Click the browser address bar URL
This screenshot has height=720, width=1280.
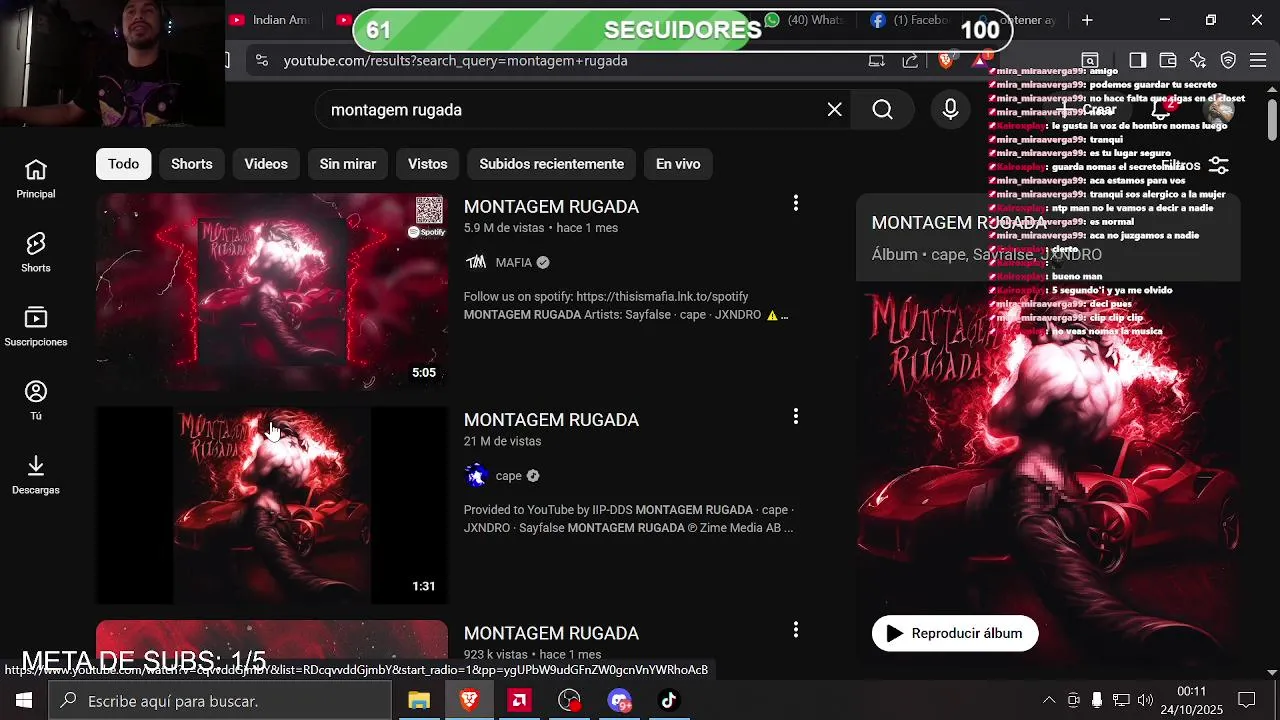click(455, 60)
